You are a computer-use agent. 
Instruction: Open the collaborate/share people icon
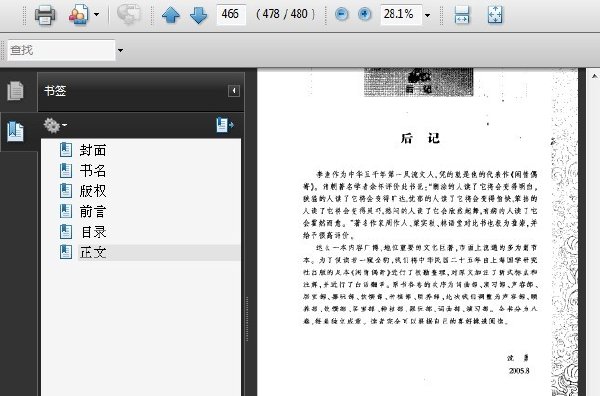click(78, 15)
